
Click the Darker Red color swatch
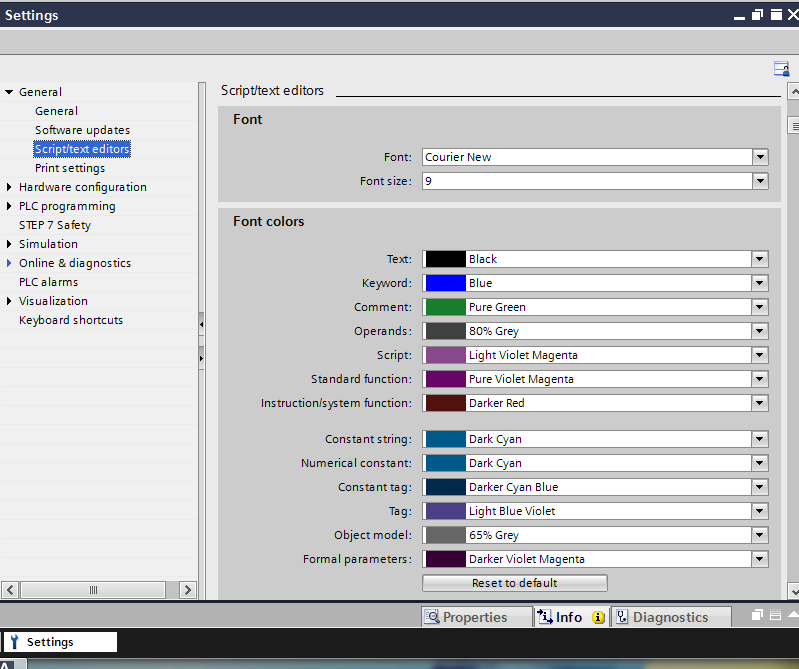[x=445, y=403]
